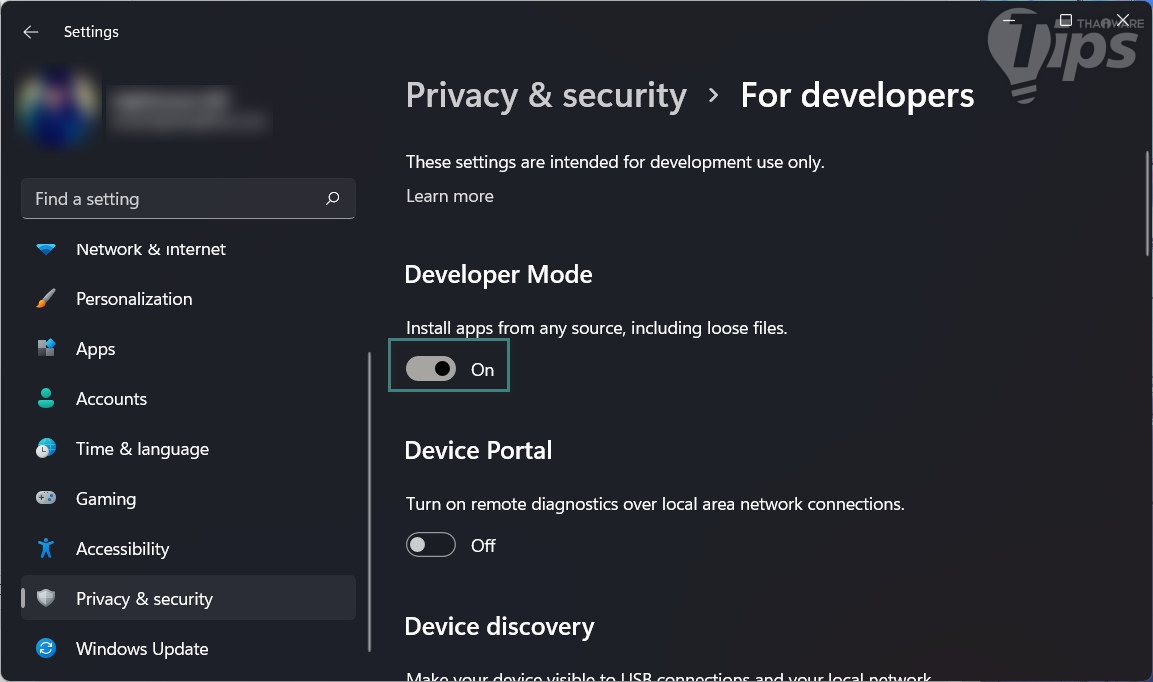Click the main page vertical scrollbar
The image size is (1153, 682).
point(1147,205)
